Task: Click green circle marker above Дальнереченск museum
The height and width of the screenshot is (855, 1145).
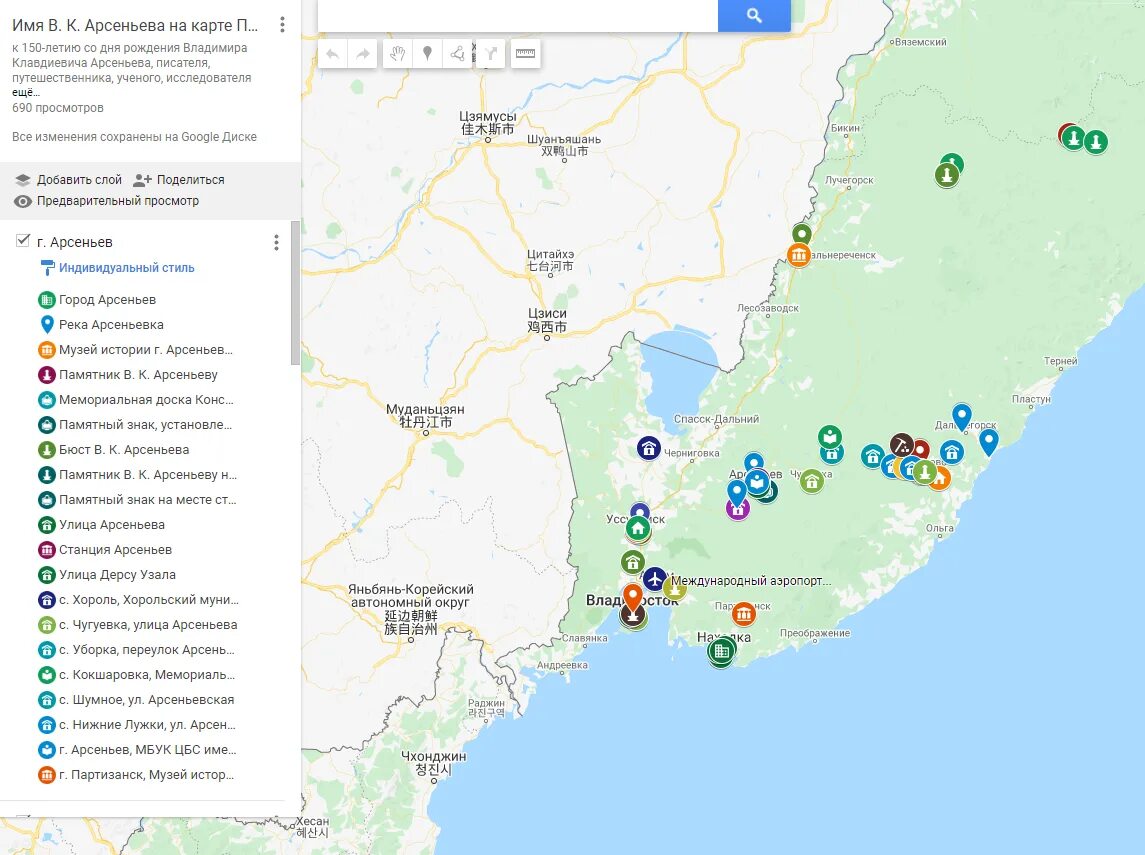Action: tap(802, 234)
